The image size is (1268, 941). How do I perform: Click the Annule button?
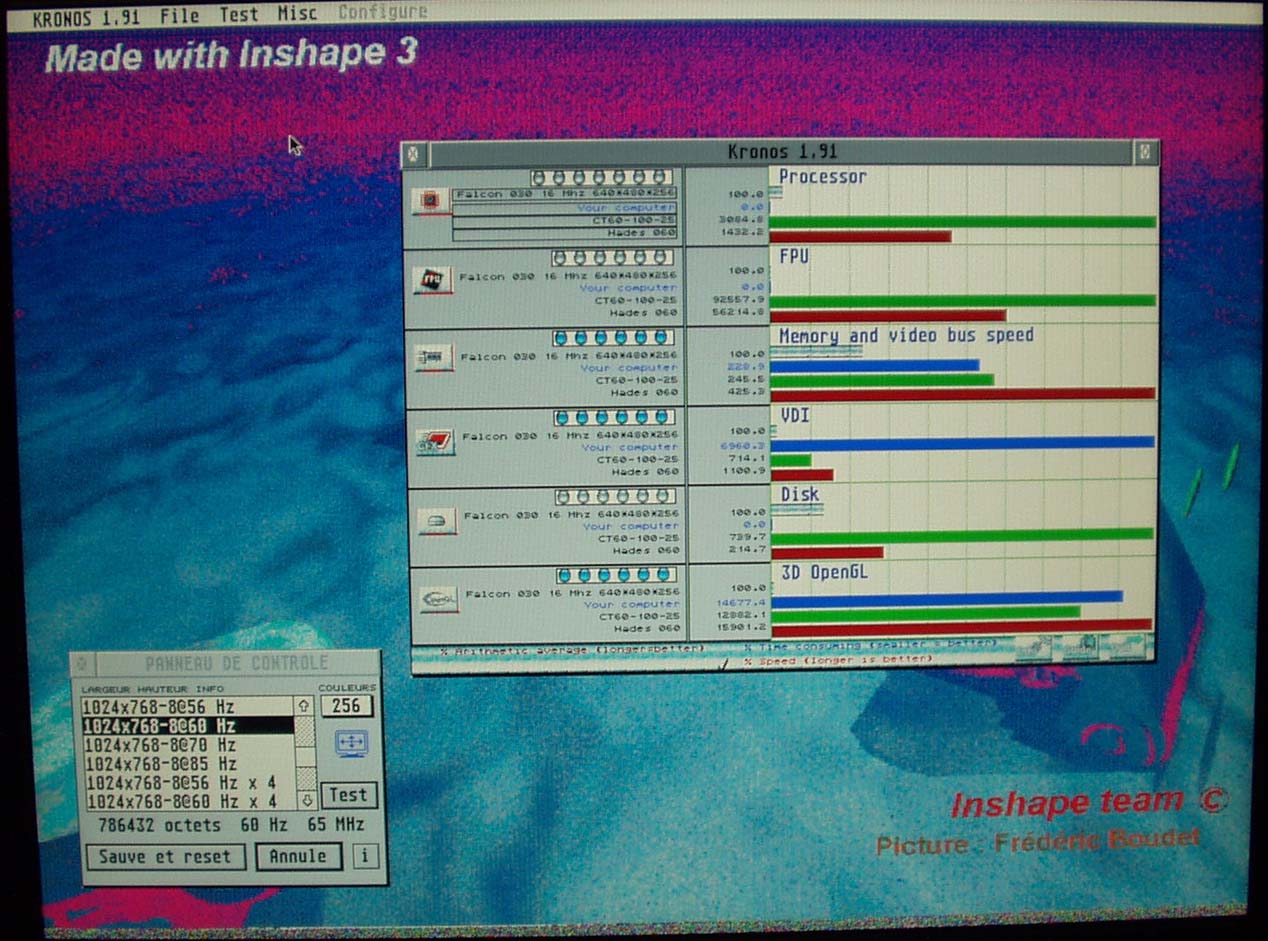coord(298,856)
